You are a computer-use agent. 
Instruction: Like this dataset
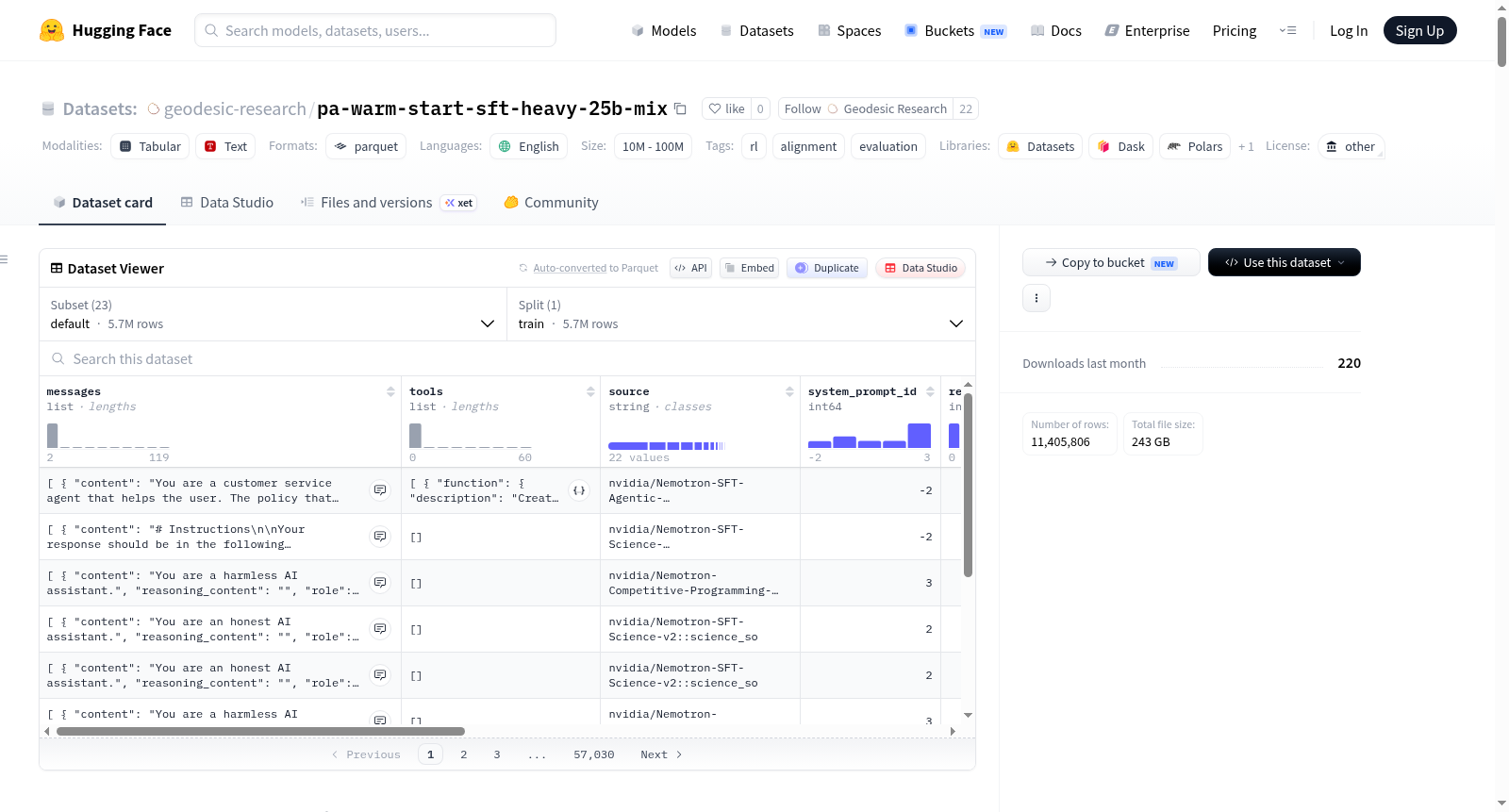[x=726, y=108]
